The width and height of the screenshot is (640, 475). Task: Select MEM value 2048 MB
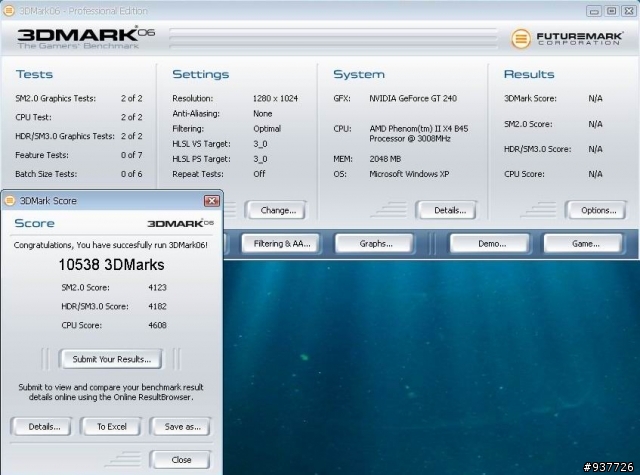point(385,159)
